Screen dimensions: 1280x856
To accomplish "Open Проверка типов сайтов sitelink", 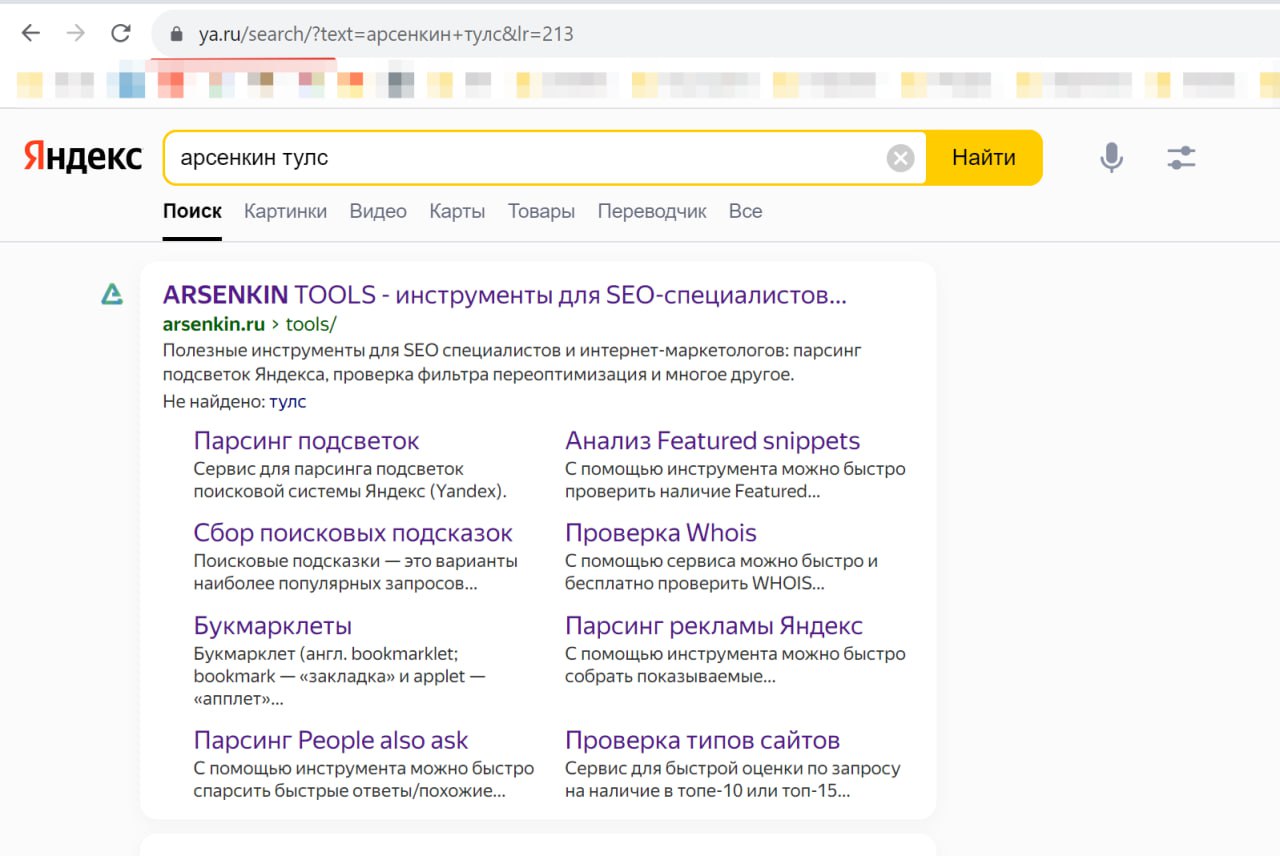I will pyautogui.click(x=702, y=741).
